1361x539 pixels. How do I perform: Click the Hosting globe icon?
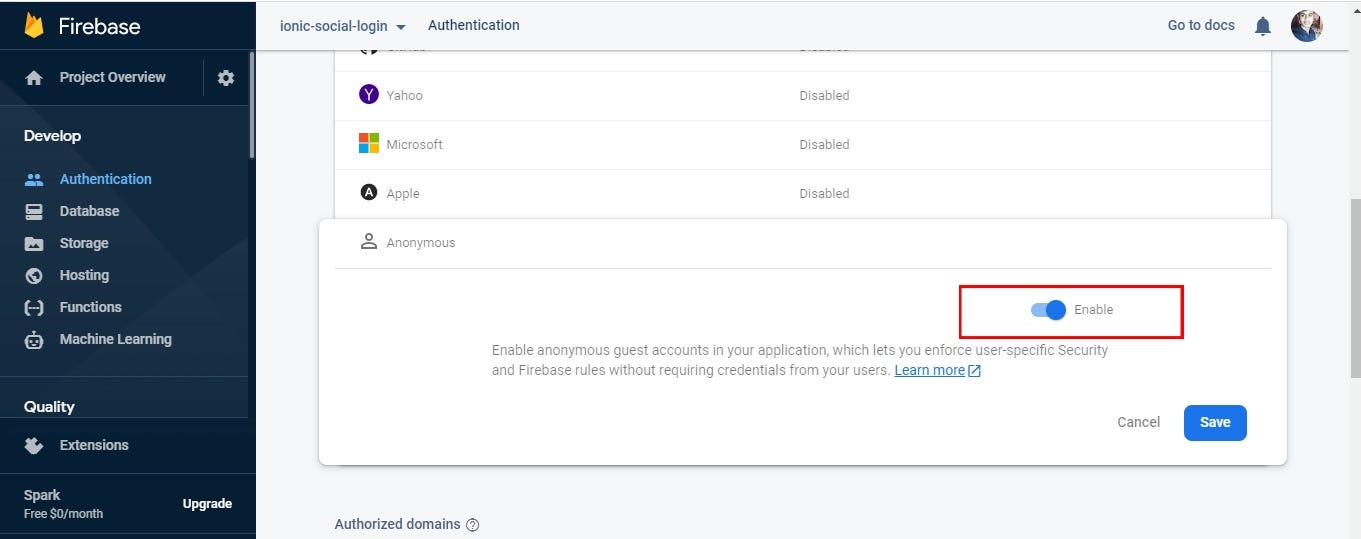34,275
